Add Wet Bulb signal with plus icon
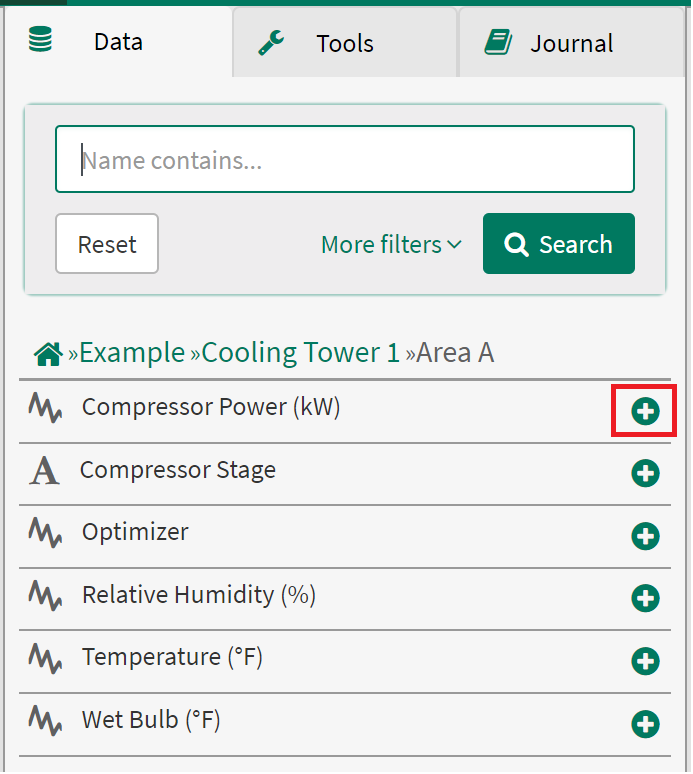Viewport: 693px width, 774px height. 645,723
